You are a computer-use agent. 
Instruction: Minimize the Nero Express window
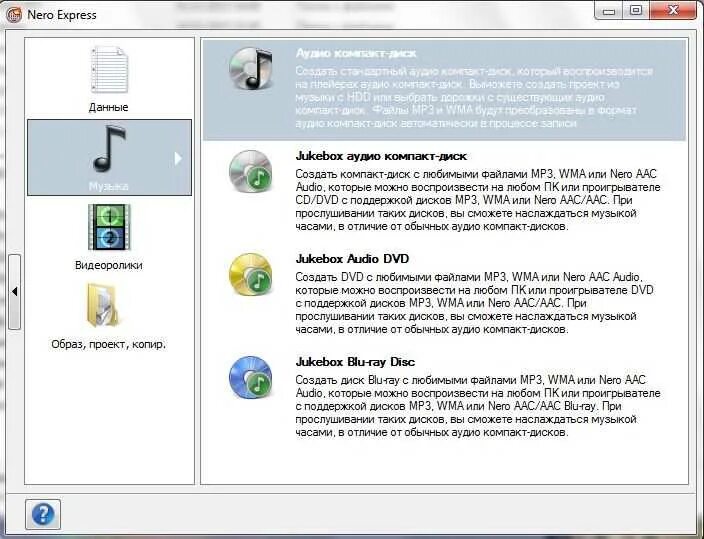click(x=609, y=11)
